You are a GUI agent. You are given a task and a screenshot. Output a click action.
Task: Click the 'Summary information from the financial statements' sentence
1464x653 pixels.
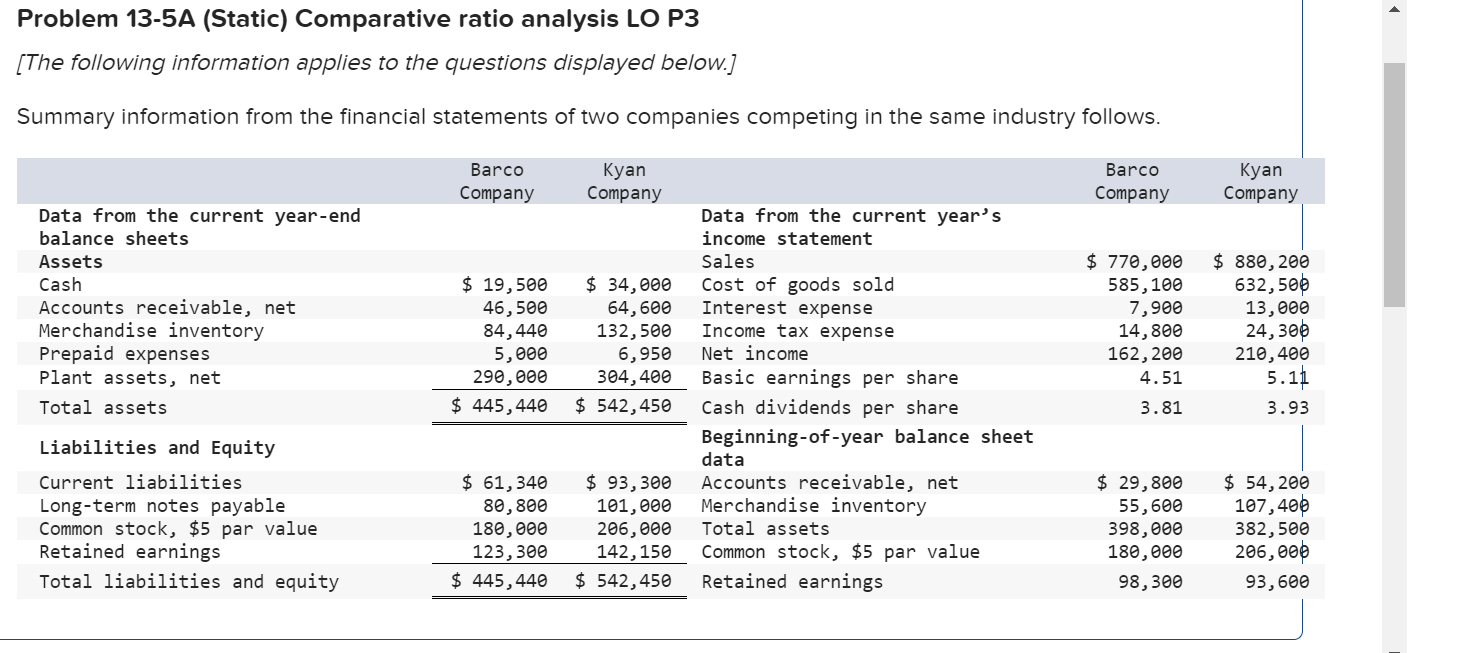click(x=590, y=117)
